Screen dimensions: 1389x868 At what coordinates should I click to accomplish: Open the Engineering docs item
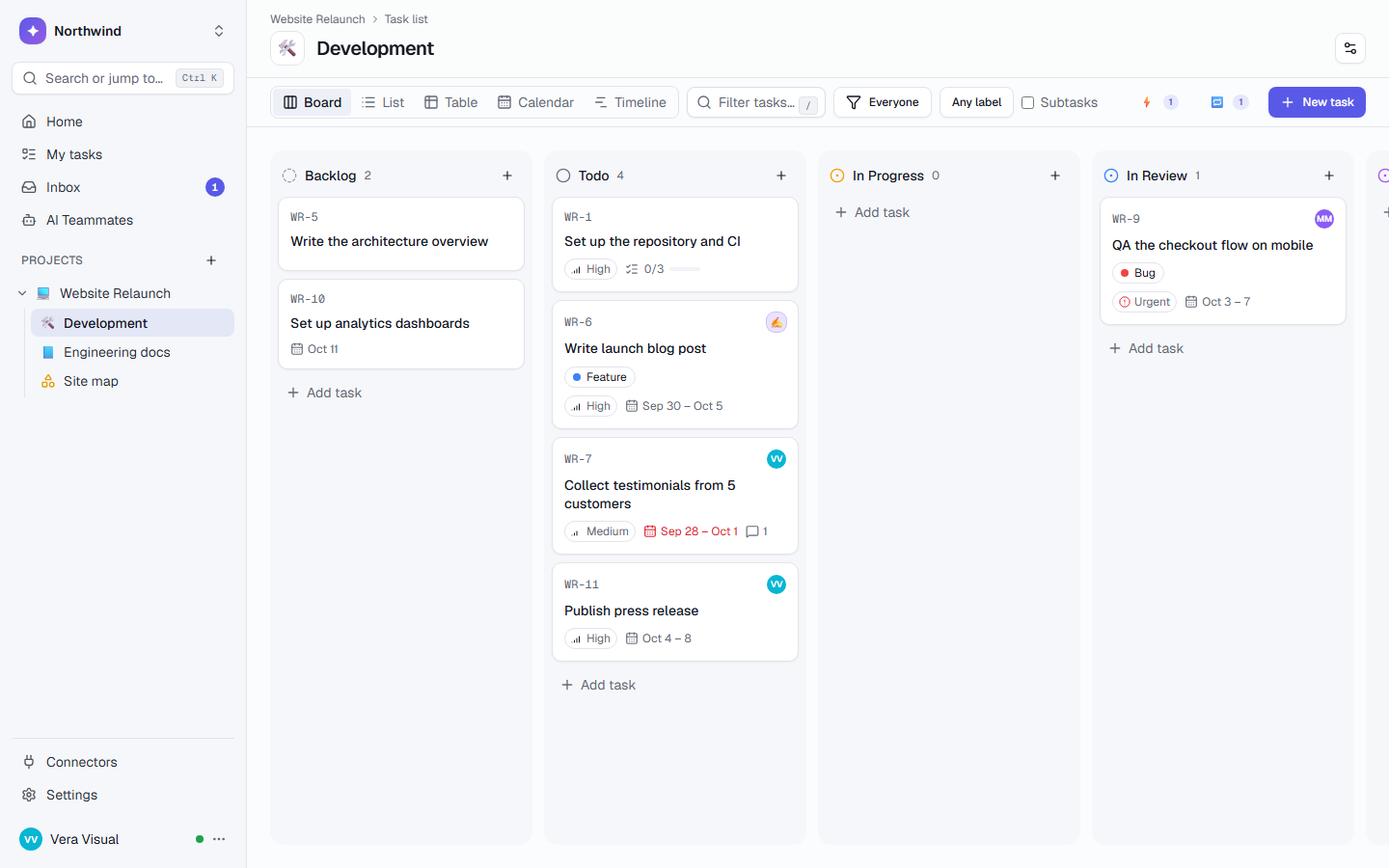click(132, 352)
